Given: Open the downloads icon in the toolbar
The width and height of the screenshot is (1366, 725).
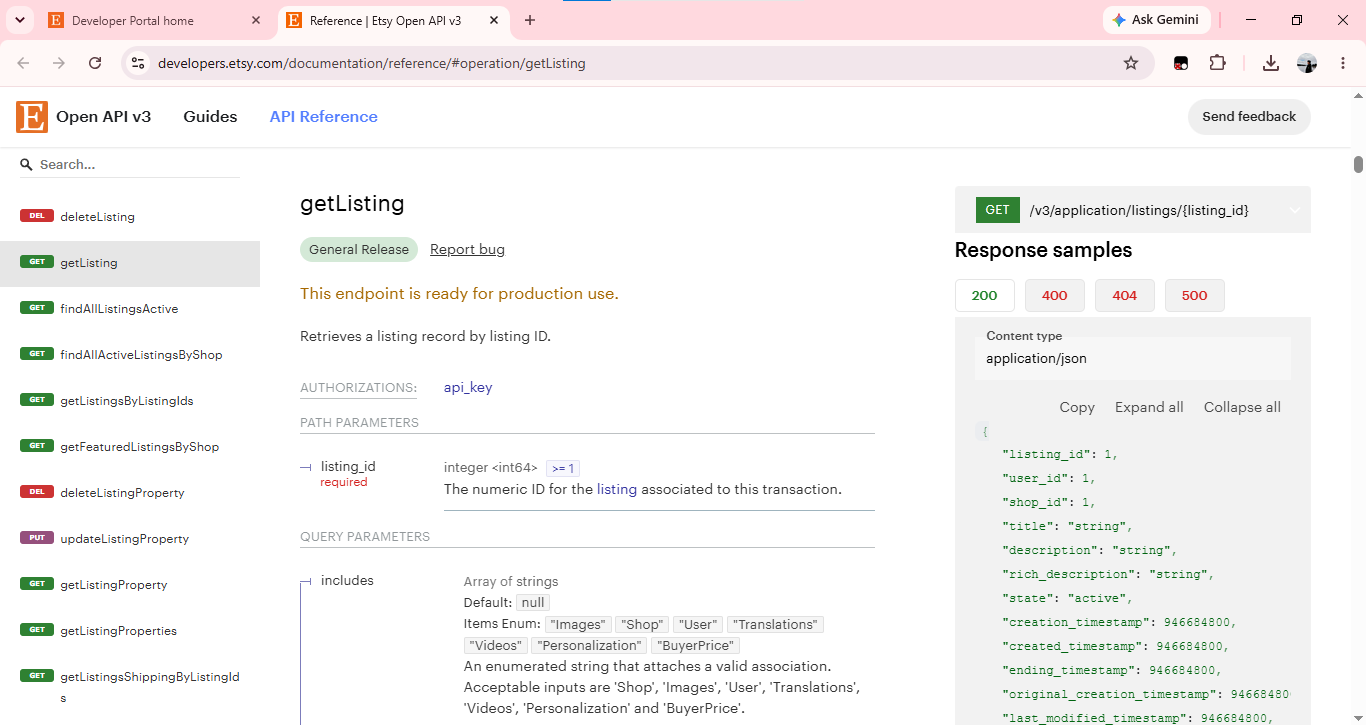Looking at the screenshot, I should [x=1270, y=63].
